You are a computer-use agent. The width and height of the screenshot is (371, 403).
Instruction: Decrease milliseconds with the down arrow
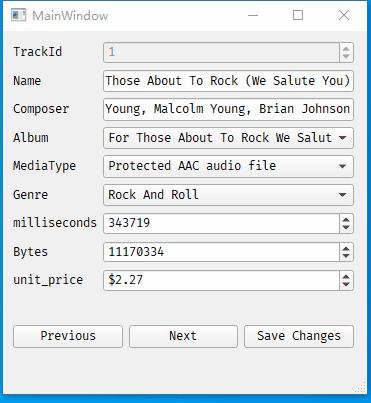tap(346, 228)
